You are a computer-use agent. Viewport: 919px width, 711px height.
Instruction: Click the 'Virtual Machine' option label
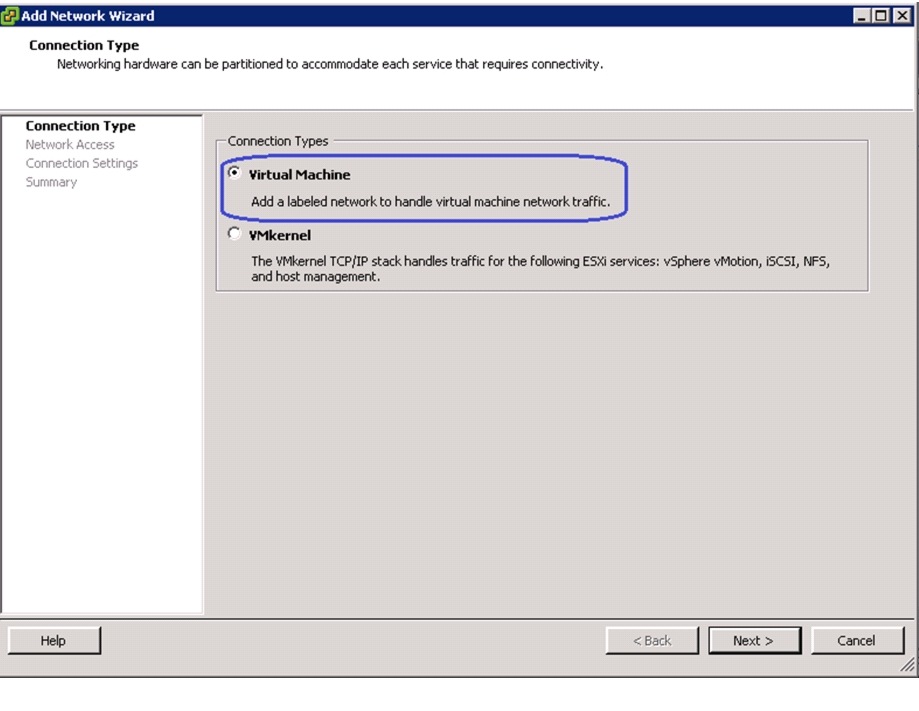[299, 175]
